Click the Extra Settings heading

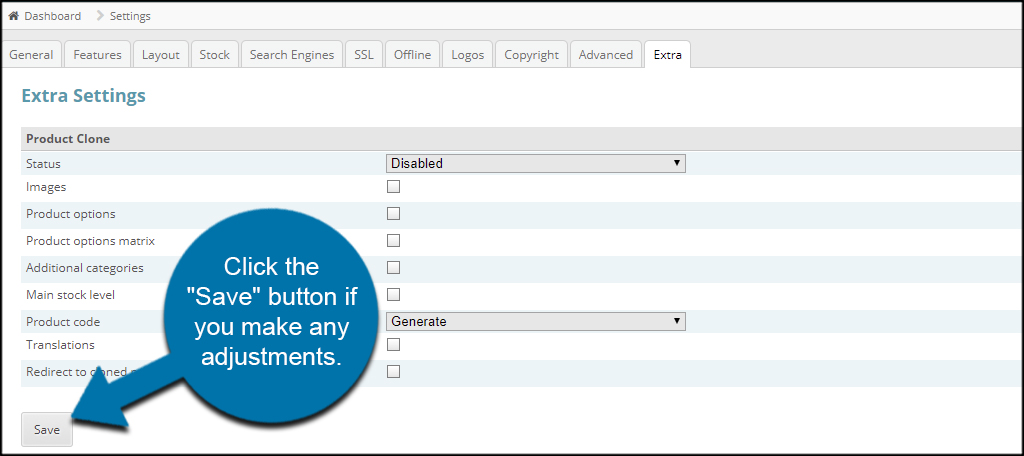84,96
